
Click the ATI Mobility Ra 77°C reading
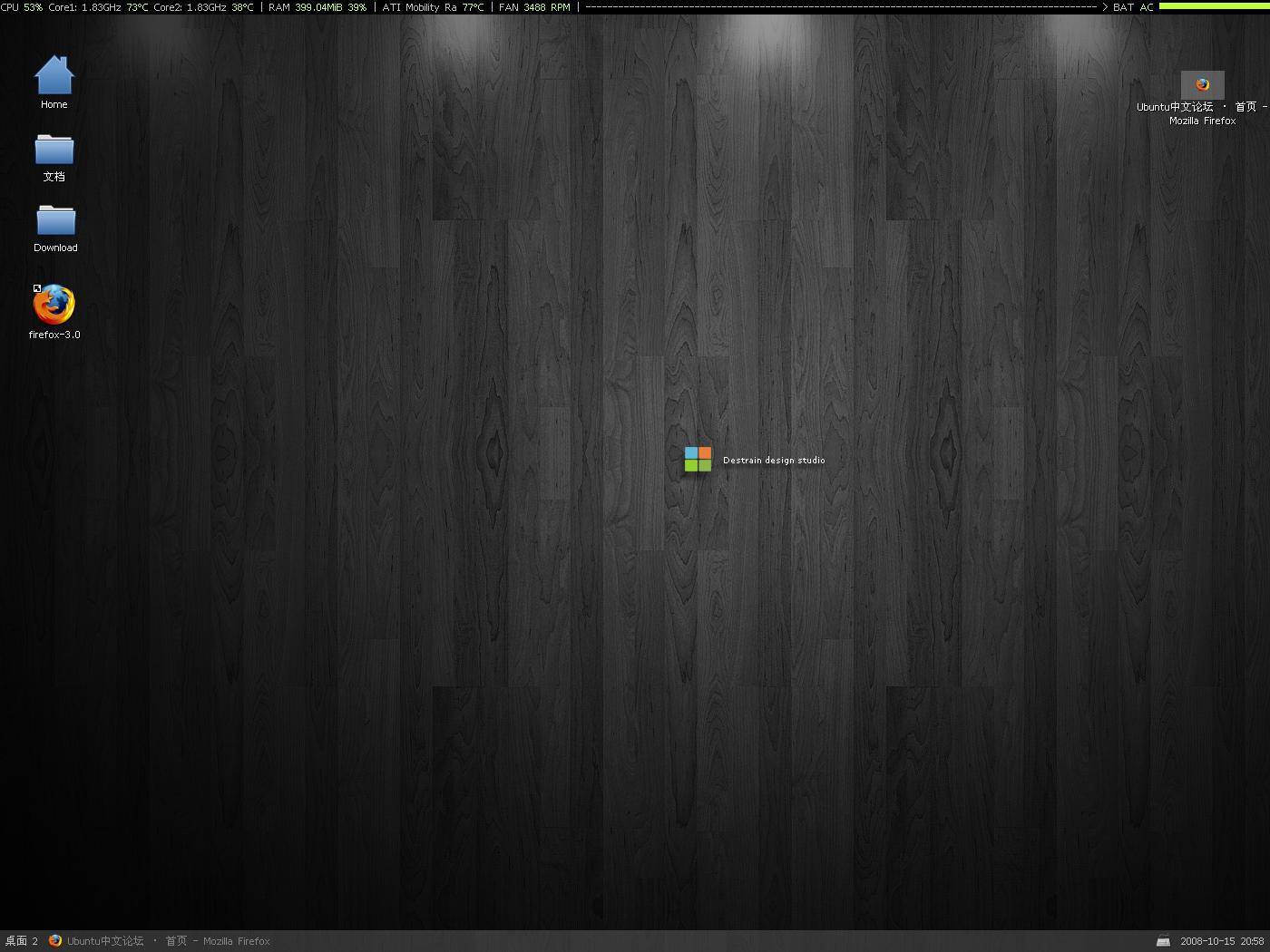coord(433,7)
